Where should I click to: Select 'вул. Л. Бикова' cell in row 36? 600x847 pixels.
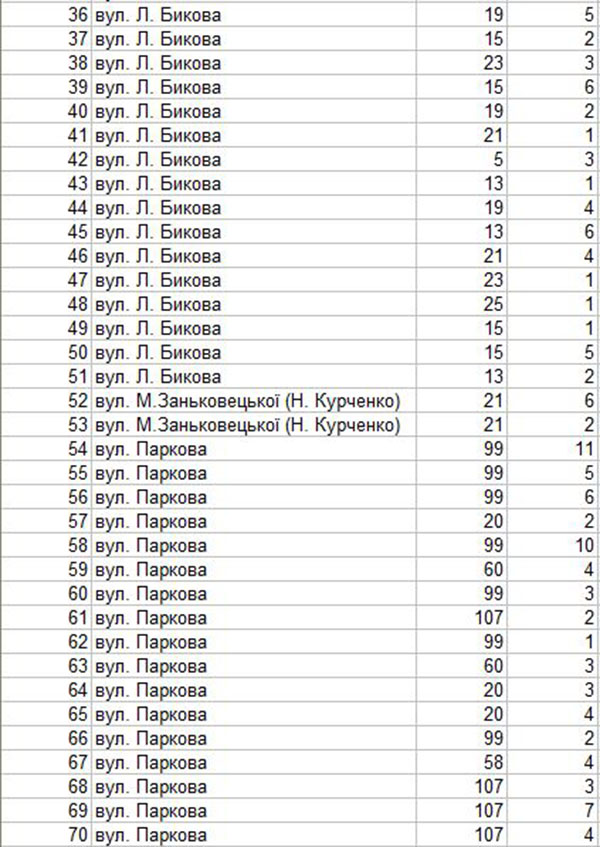coord(157,15)
